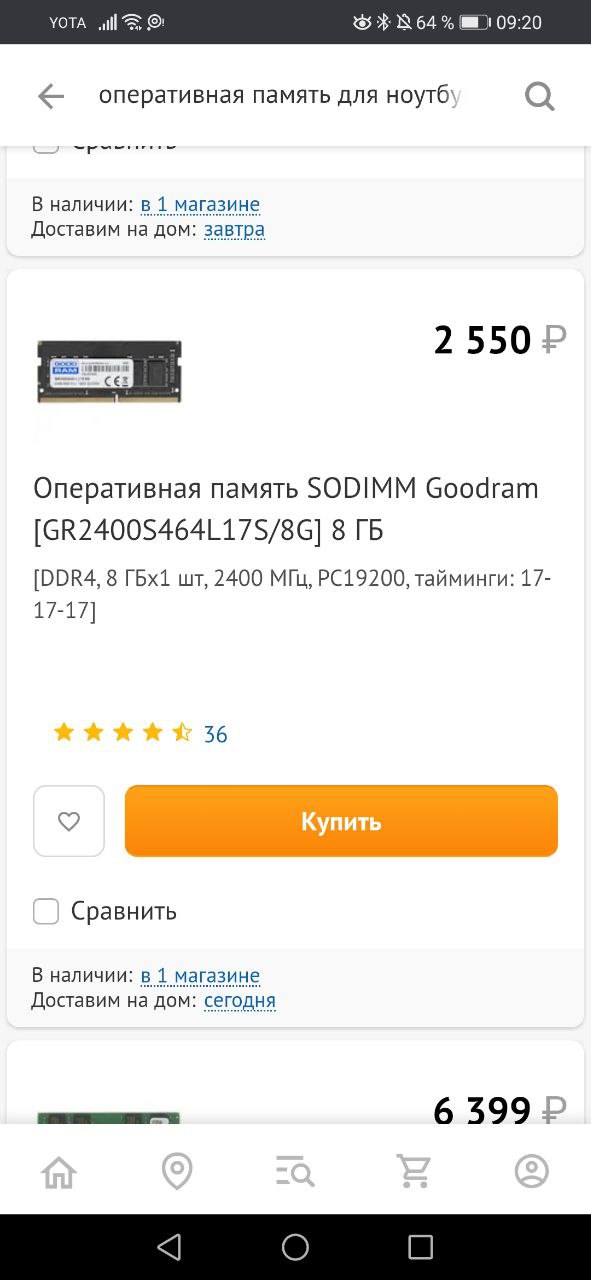Open the 'в 1 магазине' link under Goodram

click(200, 975)
